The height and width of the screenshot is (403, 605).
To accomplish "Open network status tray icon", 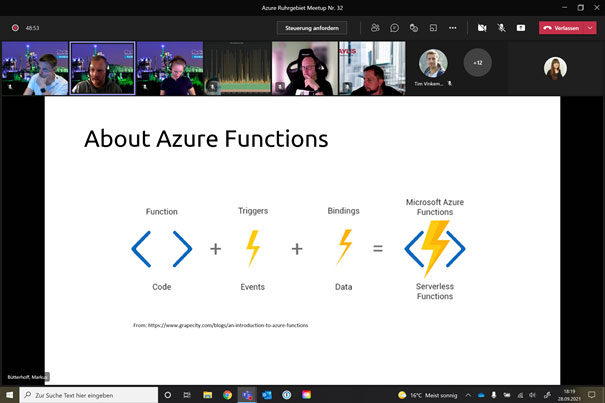I will (520, 395).
